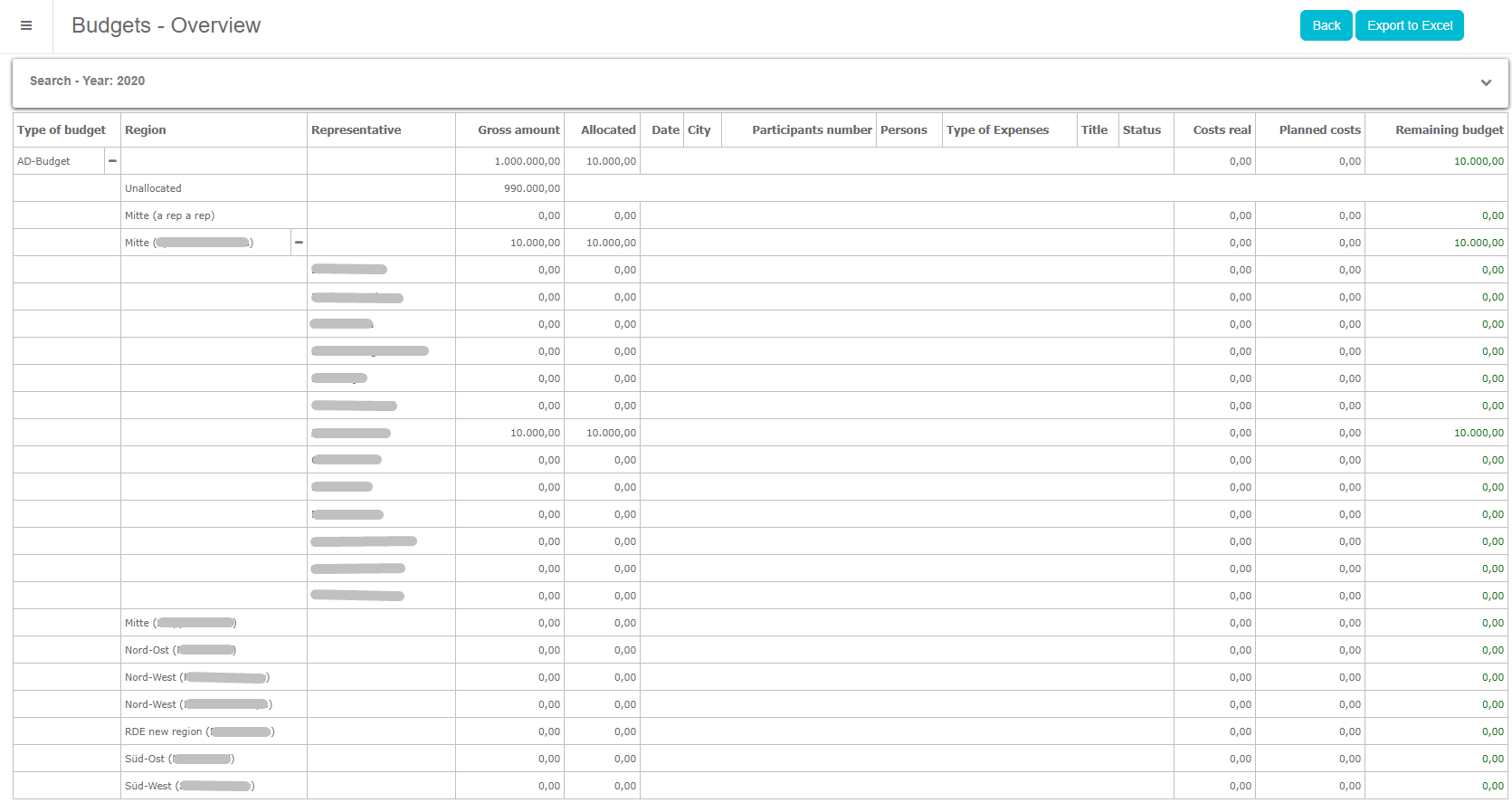Click the Representative column header
1512x803 pixels.
[356, 130]
